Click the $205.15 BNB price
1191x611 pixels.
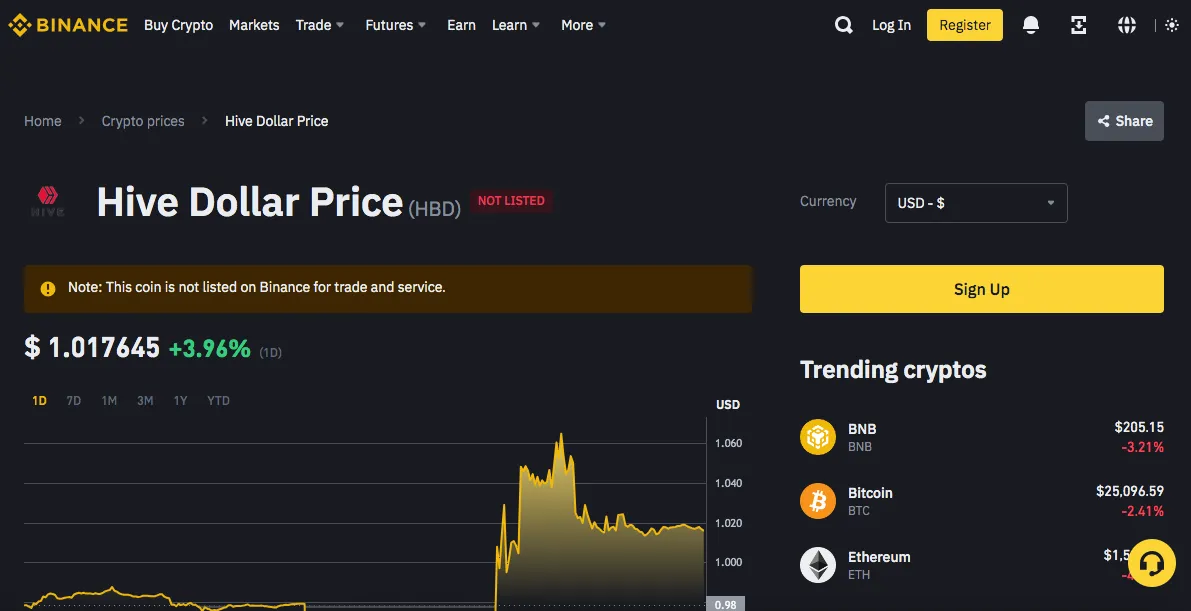click(1139, 427)
